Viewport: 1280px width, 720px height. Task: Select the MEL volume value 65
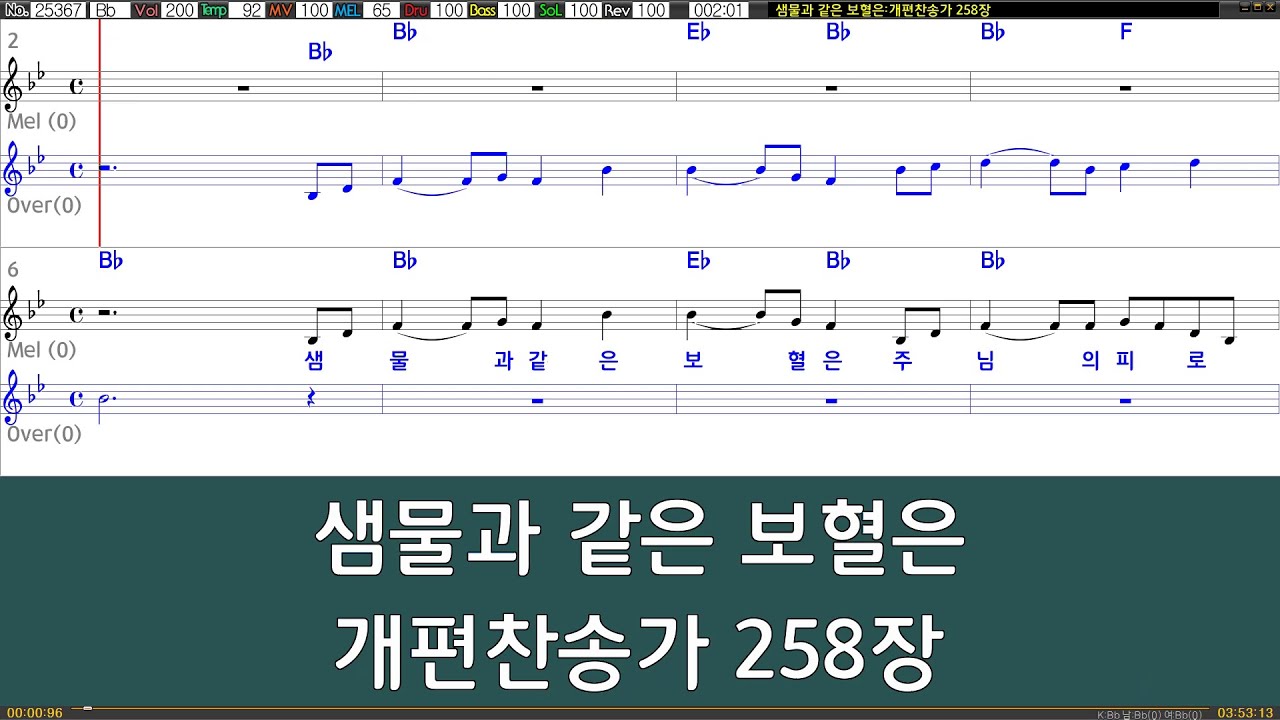coord(381,10)
